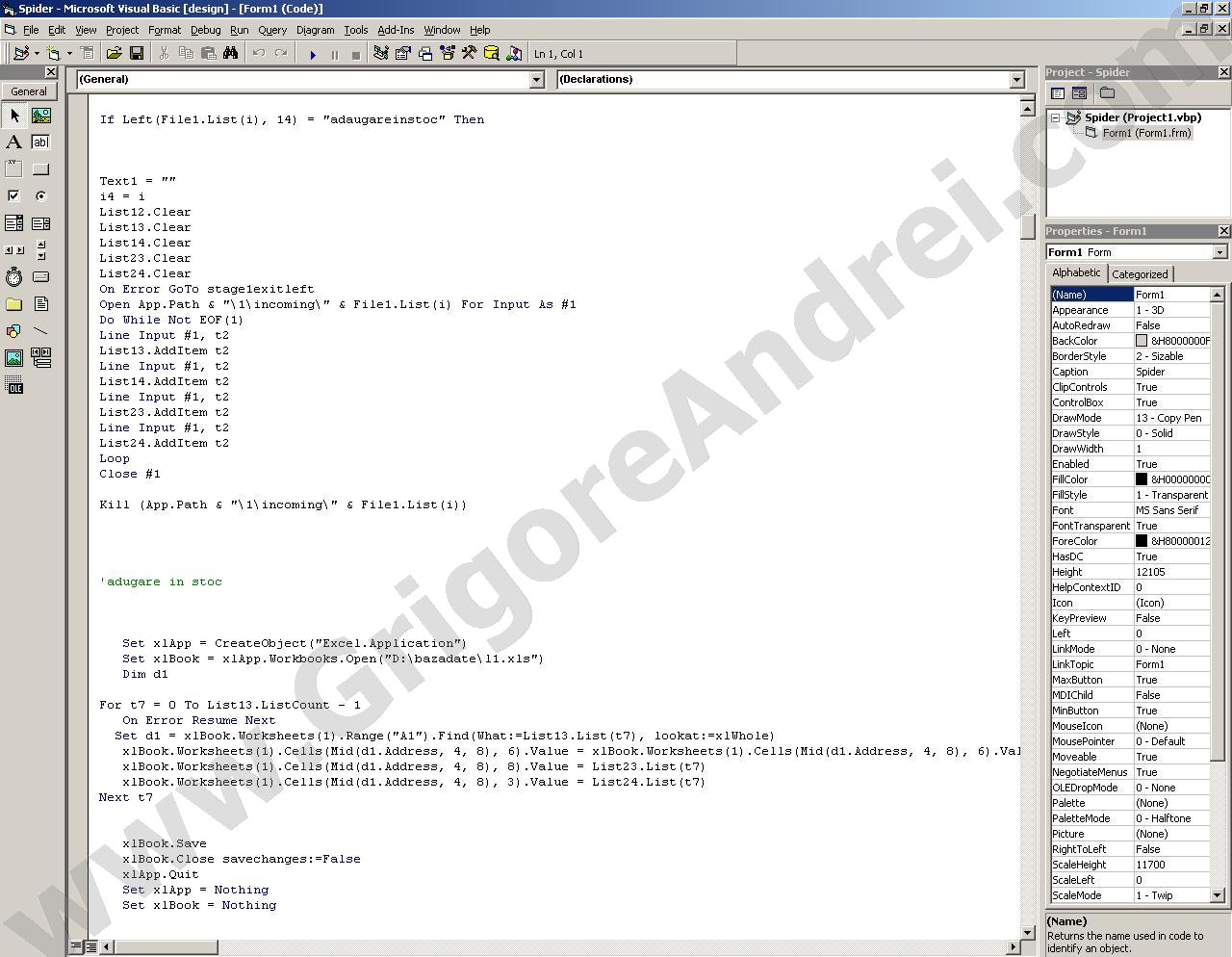Screen dimensions: 1232x957
Task: Toggle Folders in the Project panel
Action: click(1107, 93)
